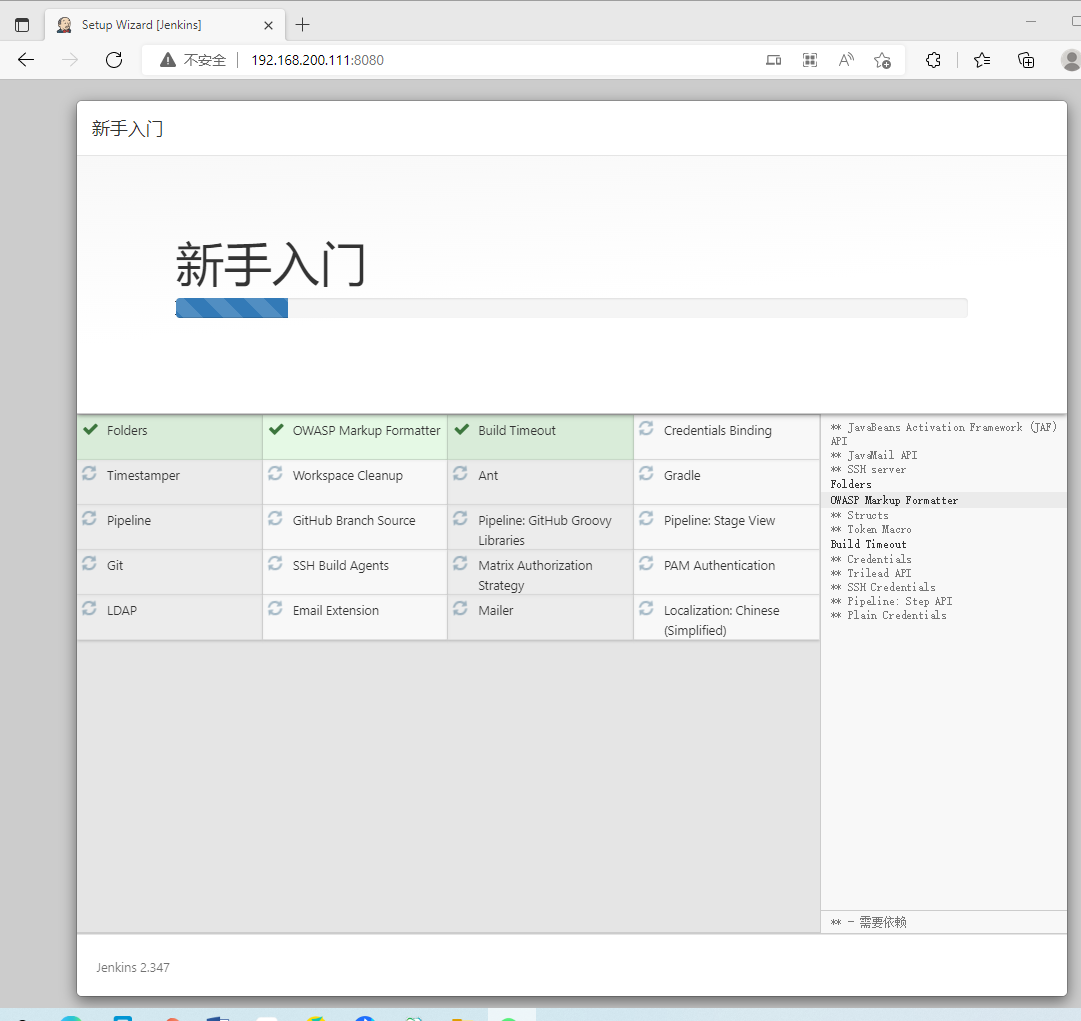The width and height of the screenshot is (1081, 1021).
Task: Click the installation progress bar
Action: [572, 308]
